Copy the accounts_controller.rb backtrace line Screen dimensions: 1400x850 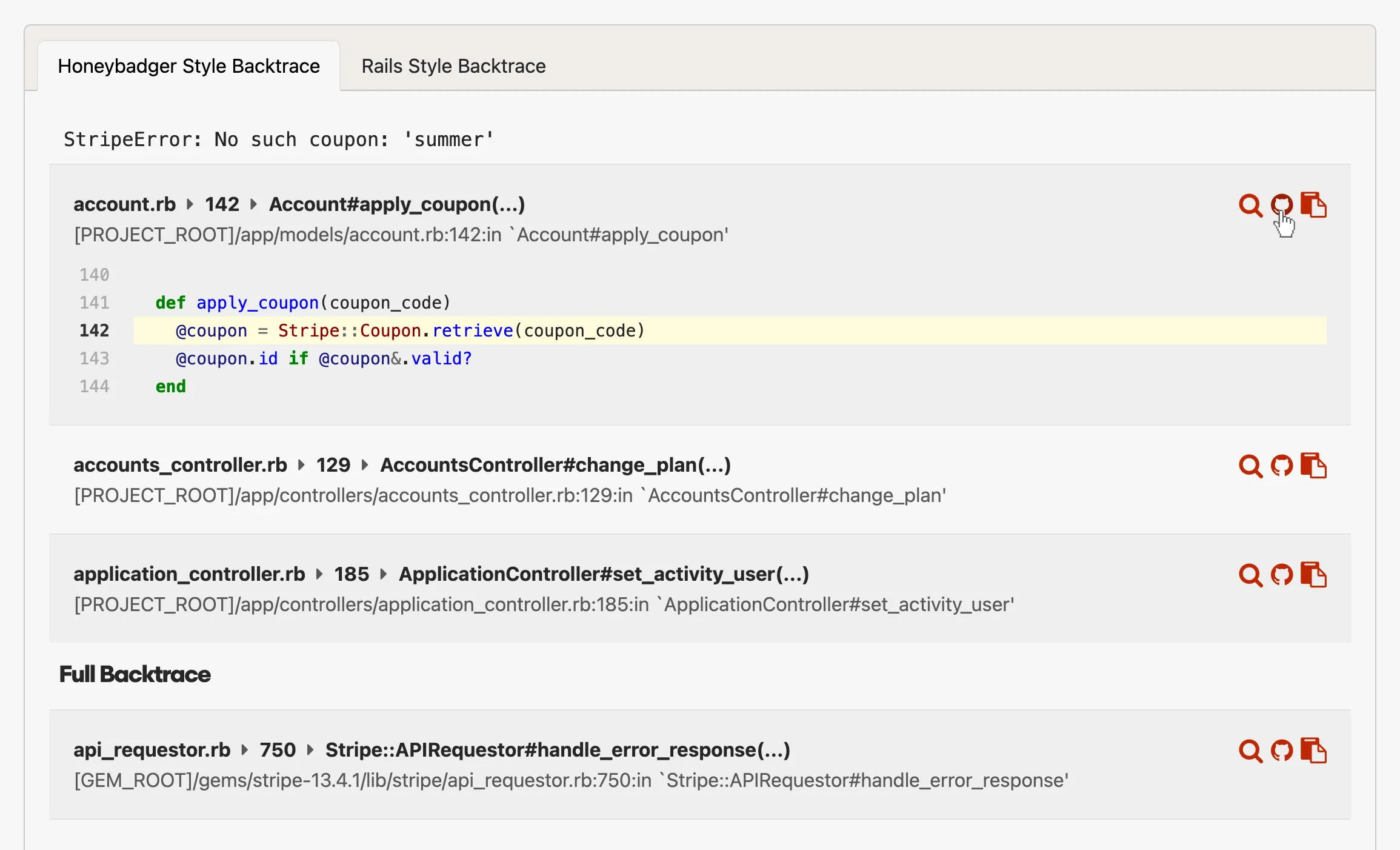pos(1315,467)
